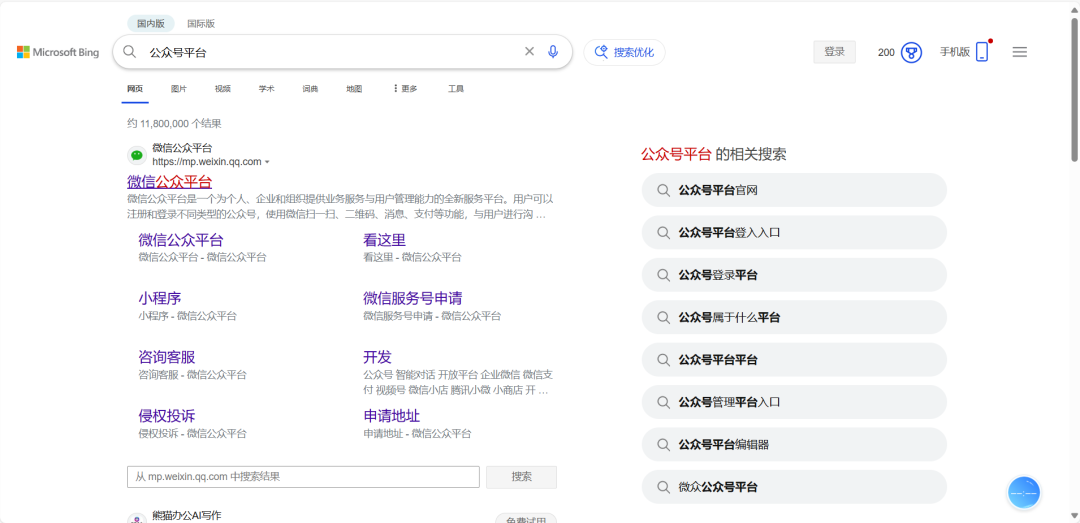The image size is (1080, 523).
Task: Open the hamburger settings menu
Action: coord(1019,52)
